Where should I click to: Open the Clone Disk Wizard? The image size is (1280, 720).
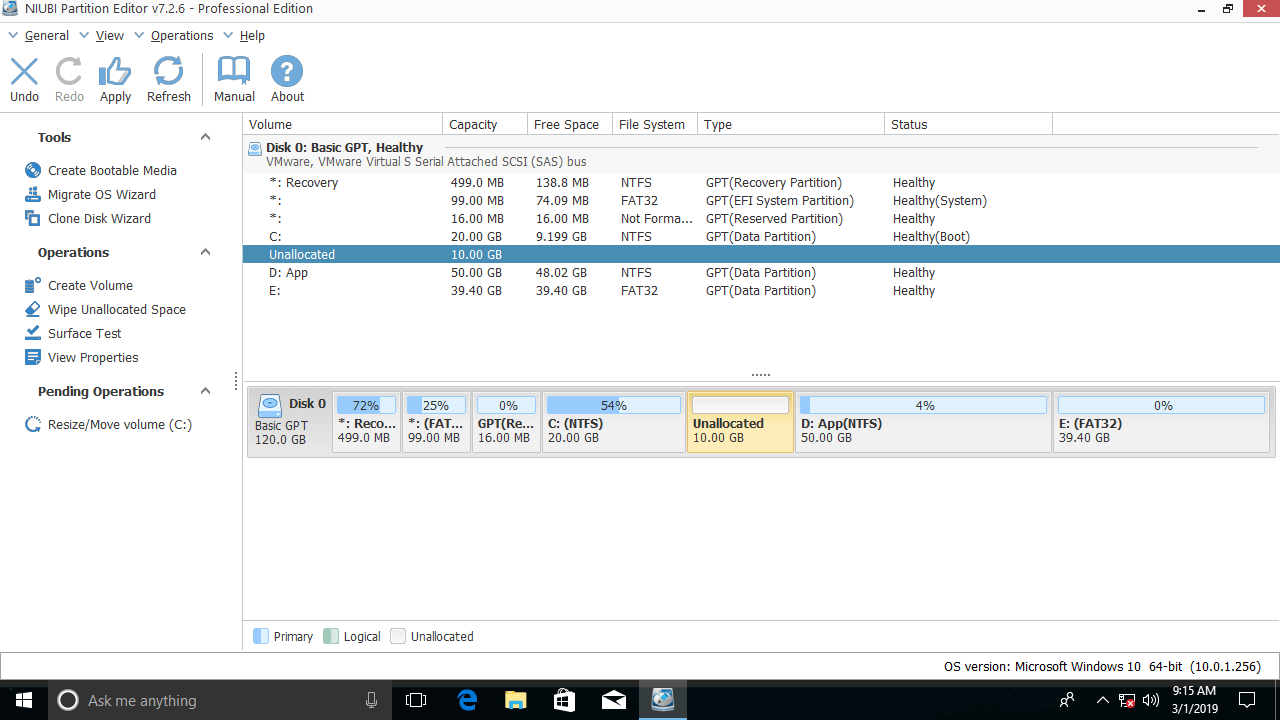pyautogui.click(x=99, y=219)
